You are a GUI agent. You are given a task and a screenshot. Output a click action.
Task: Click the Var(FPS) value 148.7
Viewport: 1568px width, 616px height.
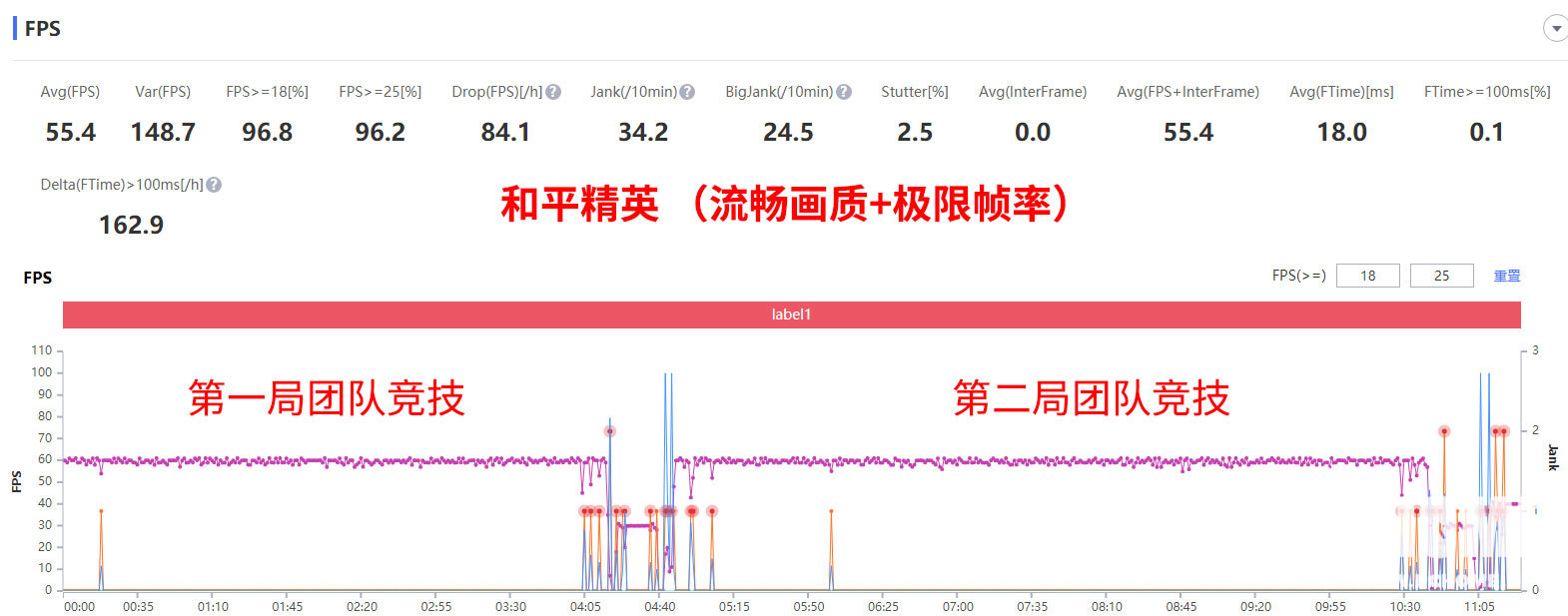pyautogui.click(x=163, y=133)
